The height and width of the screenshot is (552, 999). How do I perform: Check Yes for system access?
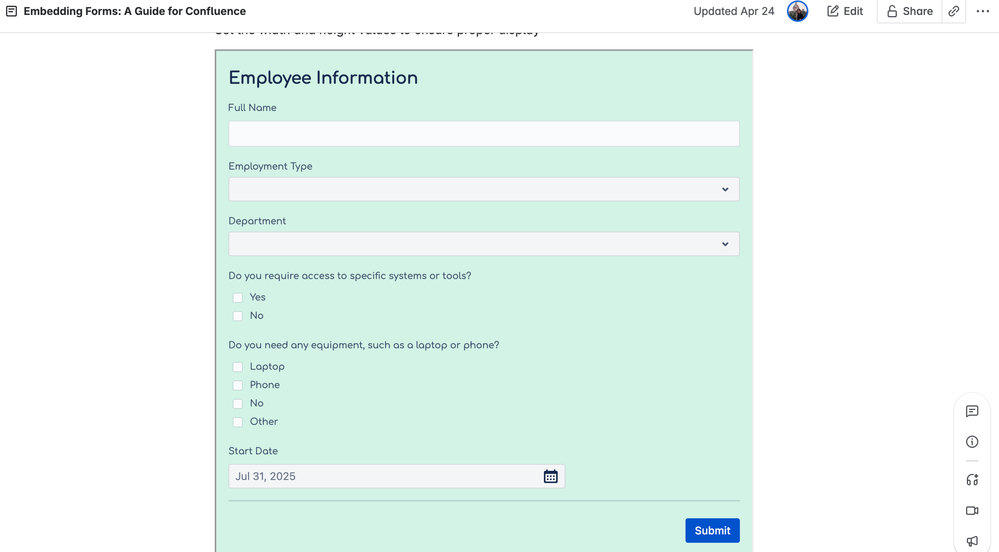[x=238, y=298]
